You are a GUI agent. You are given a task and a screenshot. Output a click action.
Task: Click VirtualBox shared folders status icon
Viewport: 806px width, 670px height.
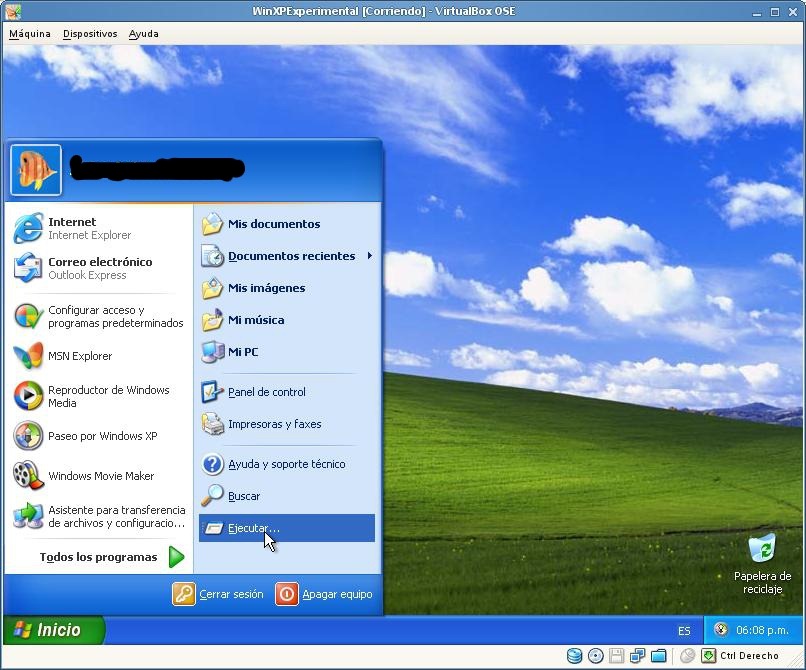(658, 656)
